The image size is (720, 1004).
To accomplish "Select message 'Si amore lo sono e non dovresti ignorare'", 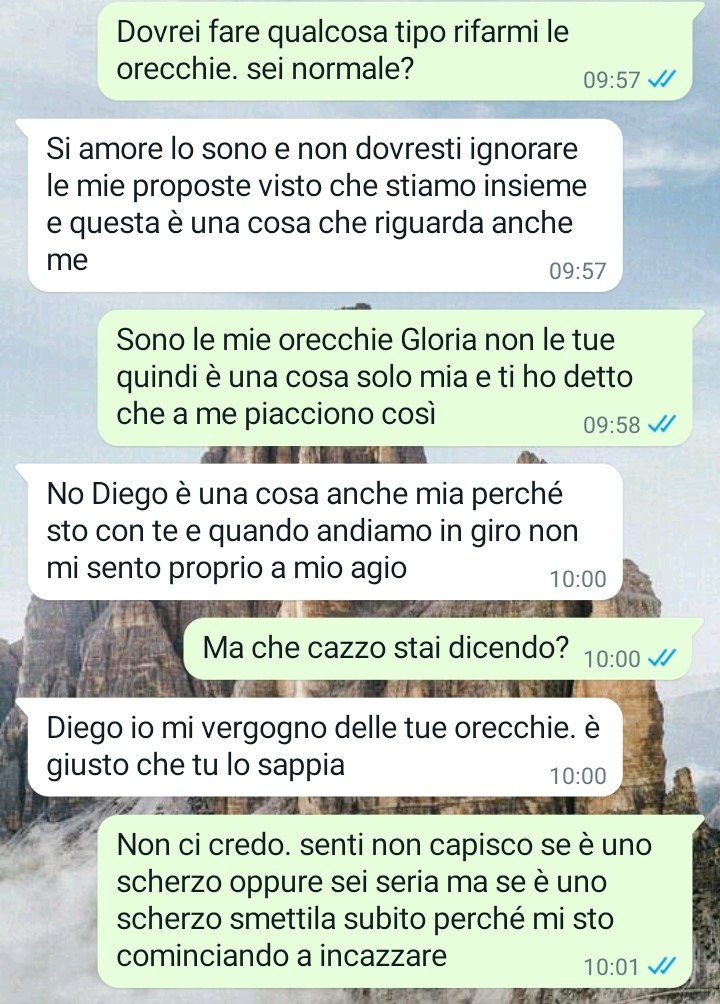I will (x=325, y=205).
